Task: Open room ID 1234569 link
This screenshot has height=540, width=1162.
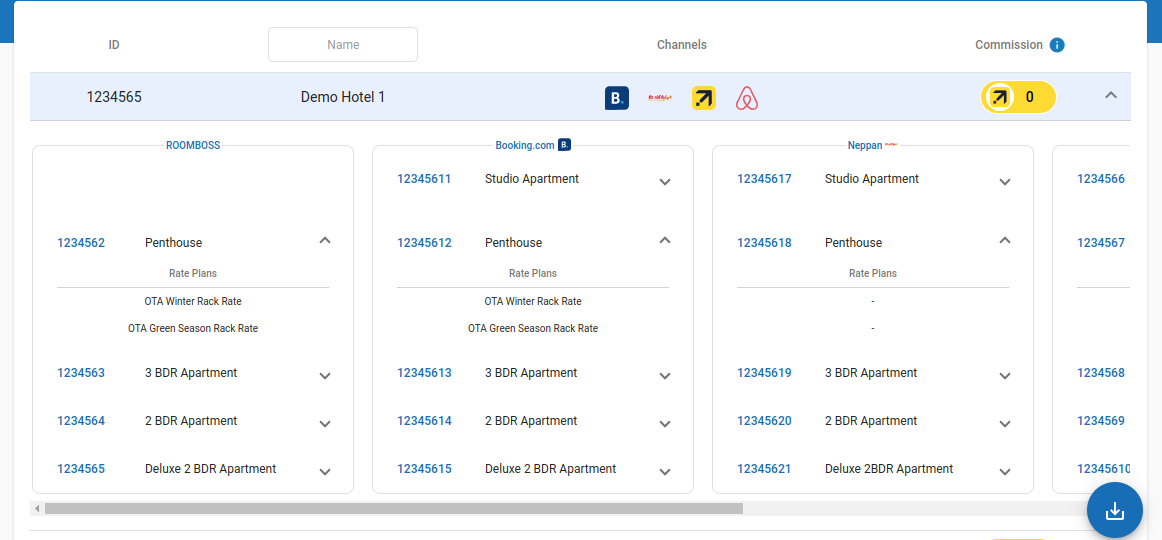Action: coord(1100,421)
